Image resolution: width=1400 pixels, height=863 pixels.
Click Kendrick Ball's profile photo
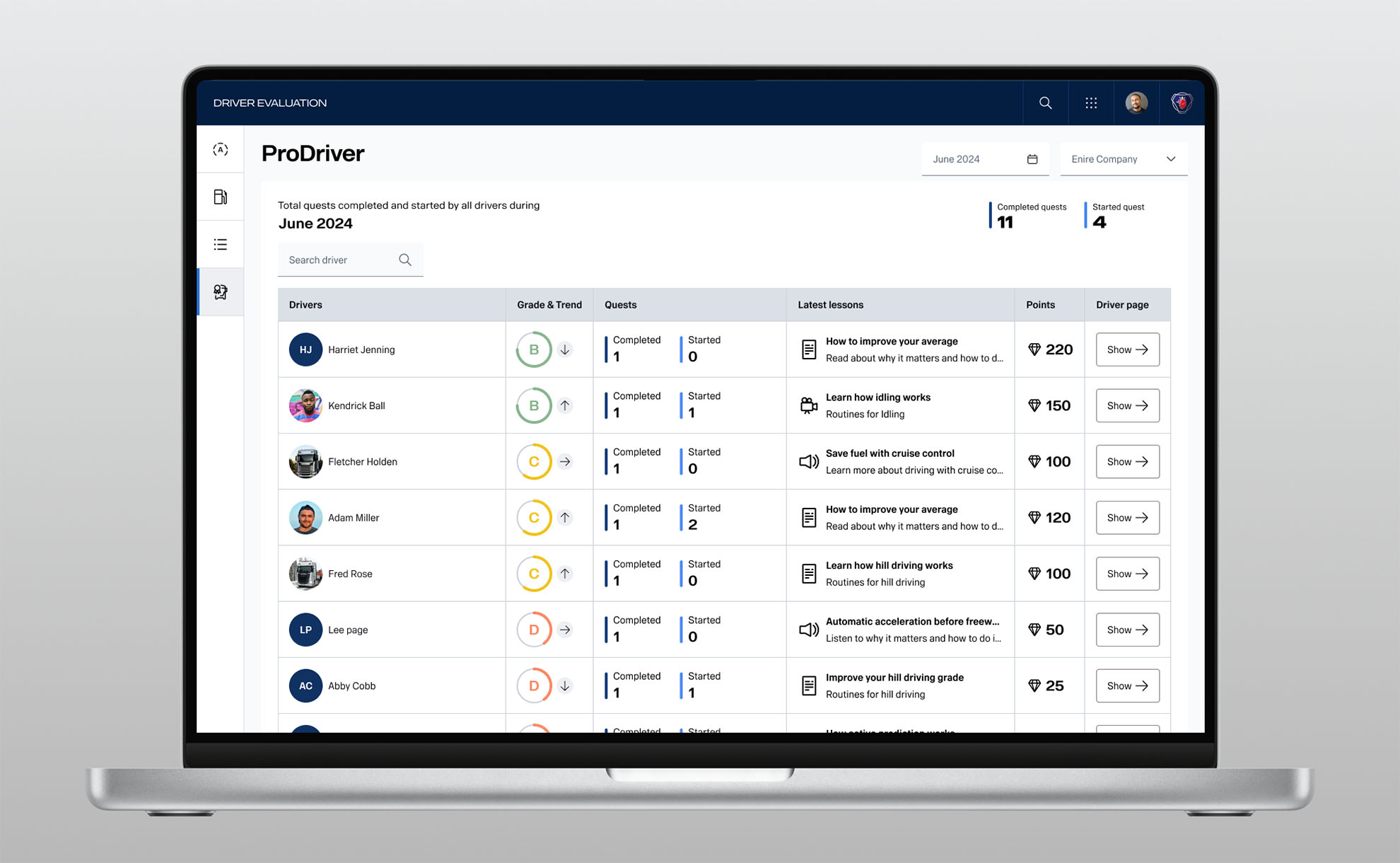305,405
